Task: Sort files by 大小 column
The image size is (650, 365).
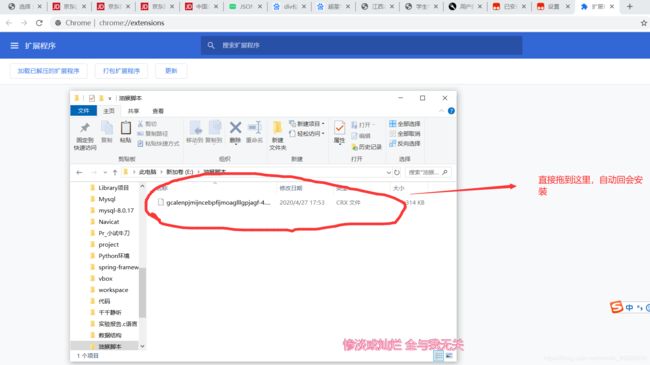Action: tap(398, 188)
